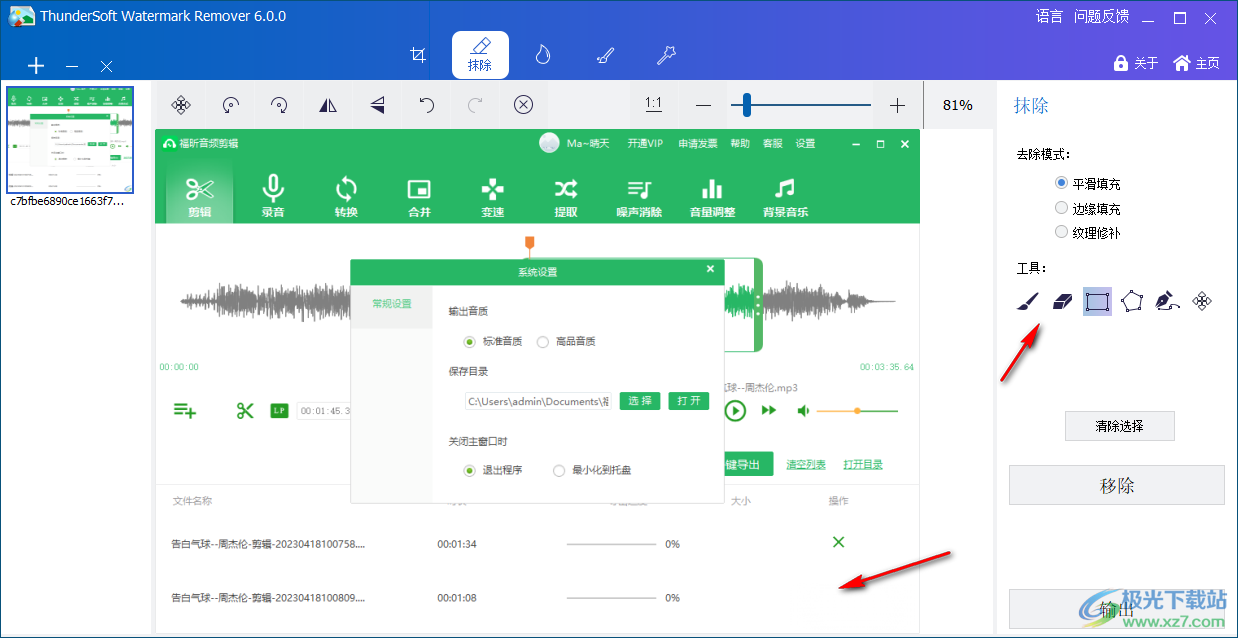Click the 81% zoom value

[x=957, y=105]
